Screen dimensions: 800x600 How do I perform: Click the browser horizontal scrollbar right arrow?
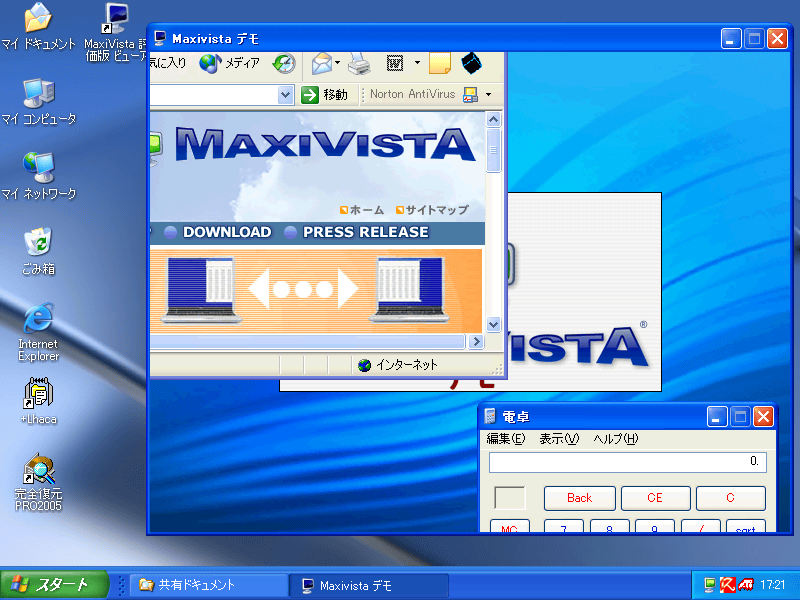pyautogui.click(x=476, y=341)
